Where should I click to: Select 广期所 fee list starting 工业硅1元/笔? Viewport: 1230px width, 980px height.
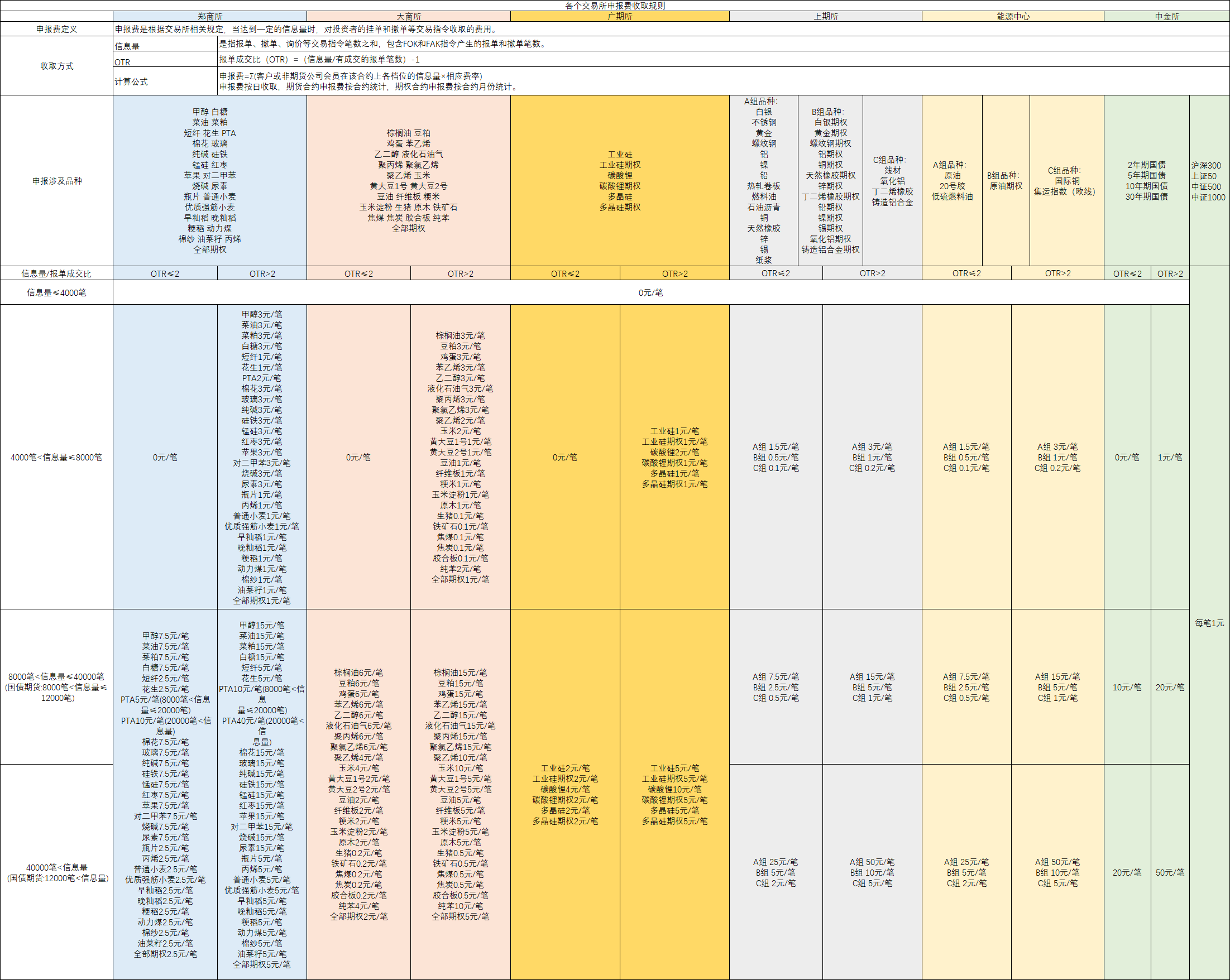pyautogui.click(x=674, y=457)
